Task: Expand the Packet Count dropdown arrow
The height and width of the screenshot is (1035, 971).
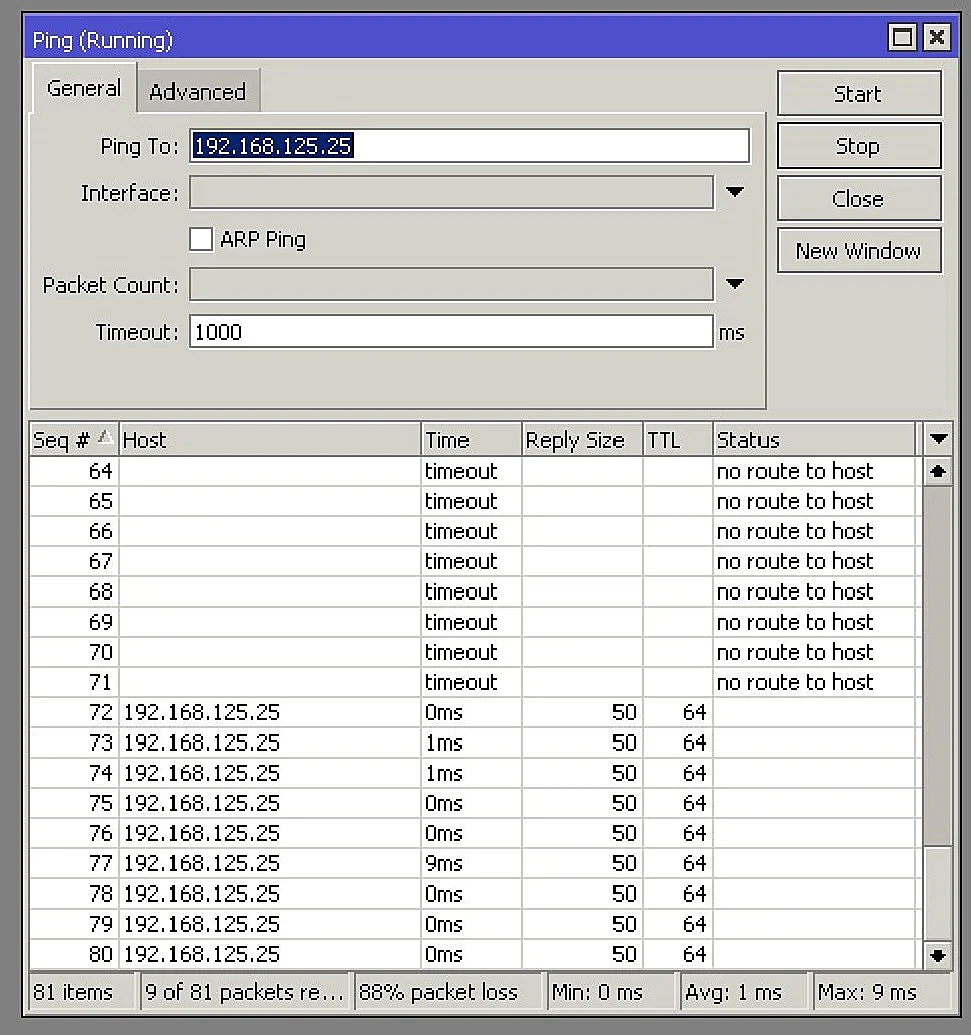Action: coord(735,285)
